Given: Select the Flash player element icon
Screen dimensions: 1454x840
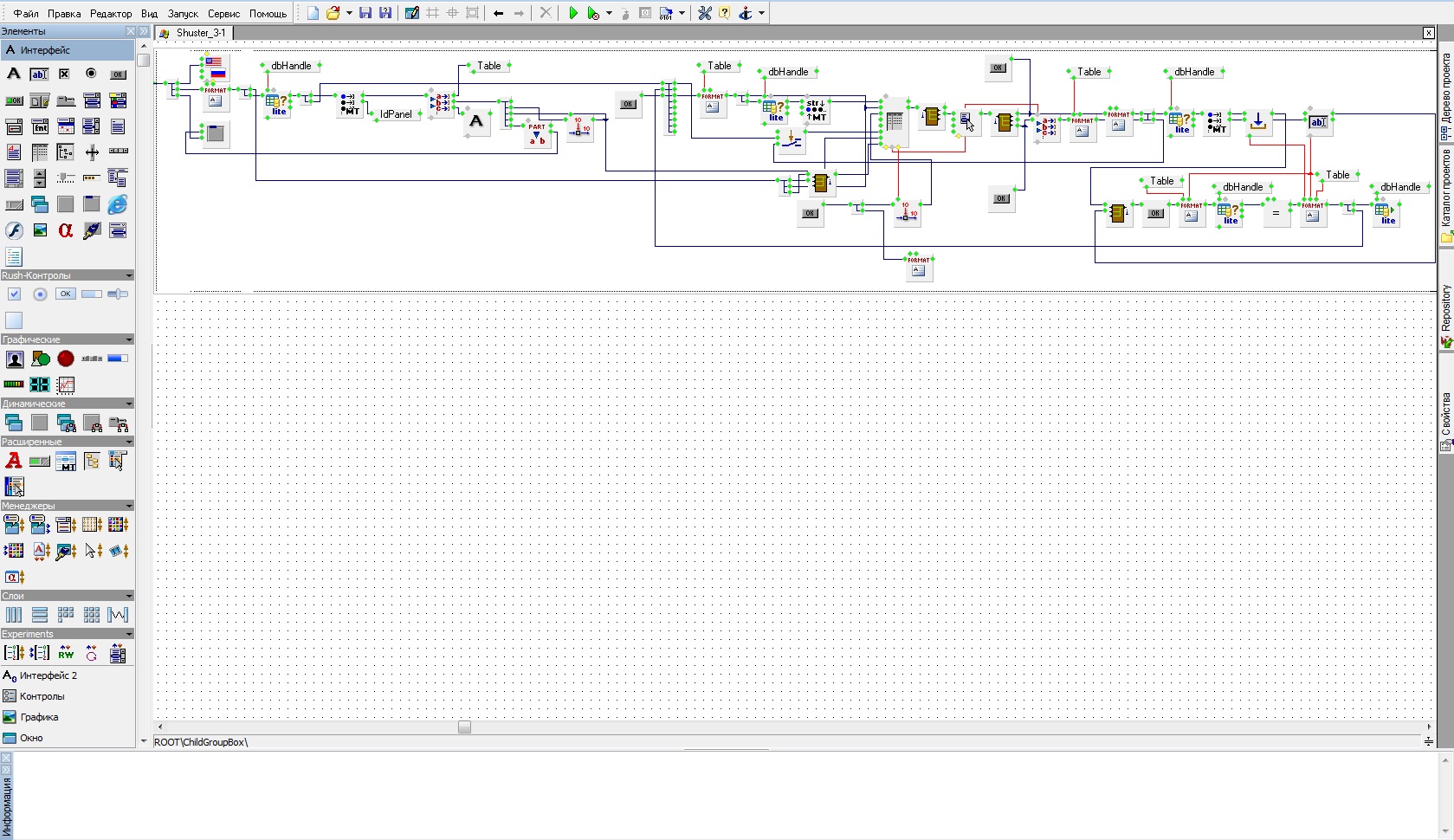Looking at the screenshot, I should pos(14,230).
